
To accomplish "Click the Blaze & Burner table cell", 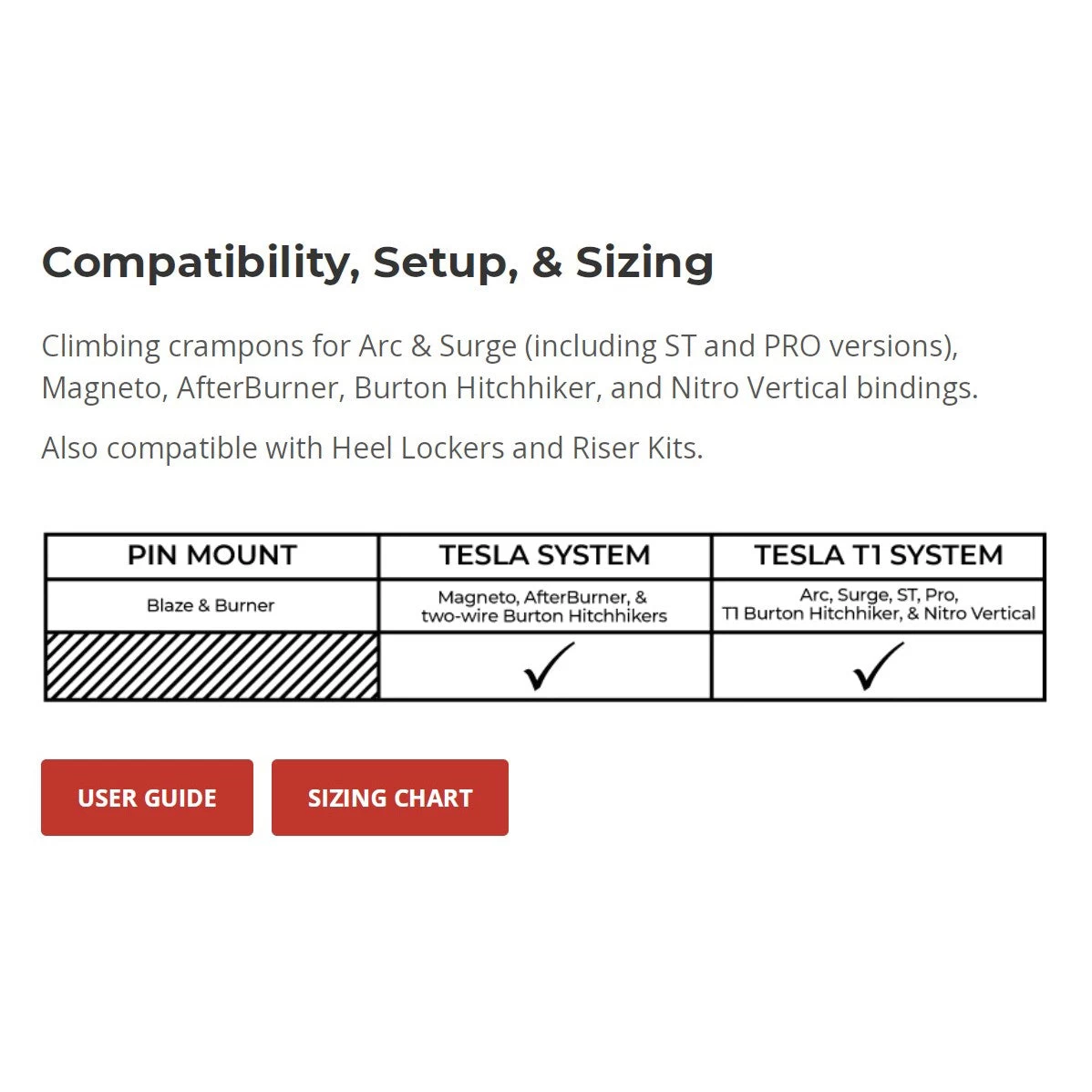I will point(211,605).
